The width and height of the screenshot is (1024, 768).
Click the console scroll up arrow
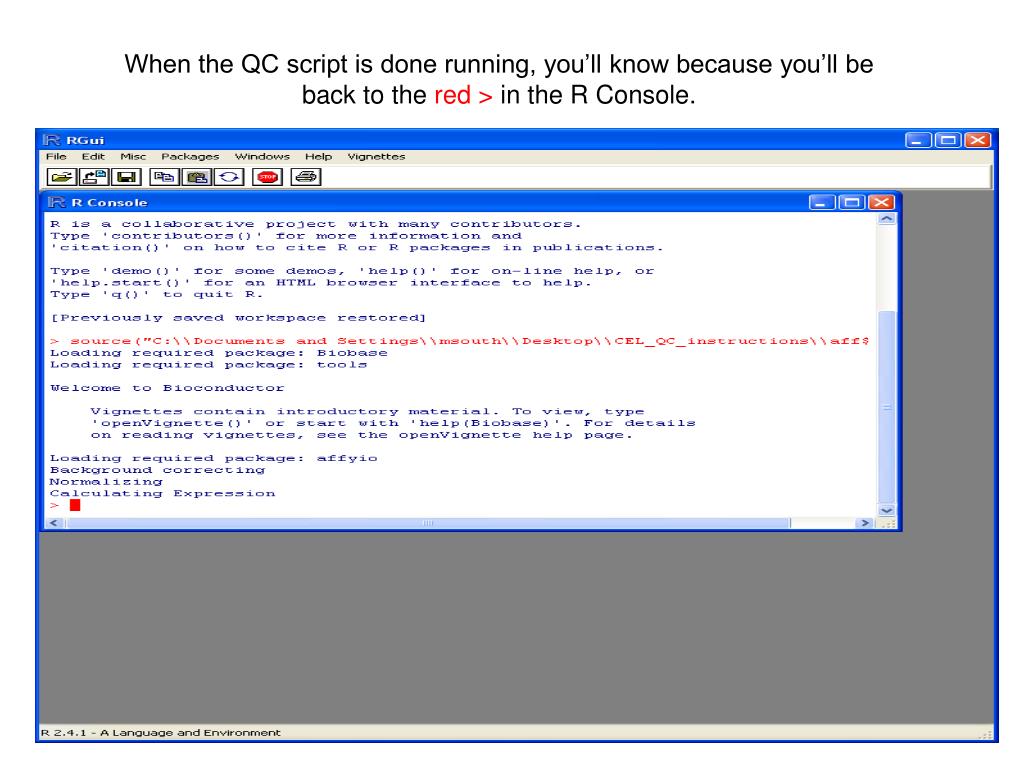coord(886,219)
